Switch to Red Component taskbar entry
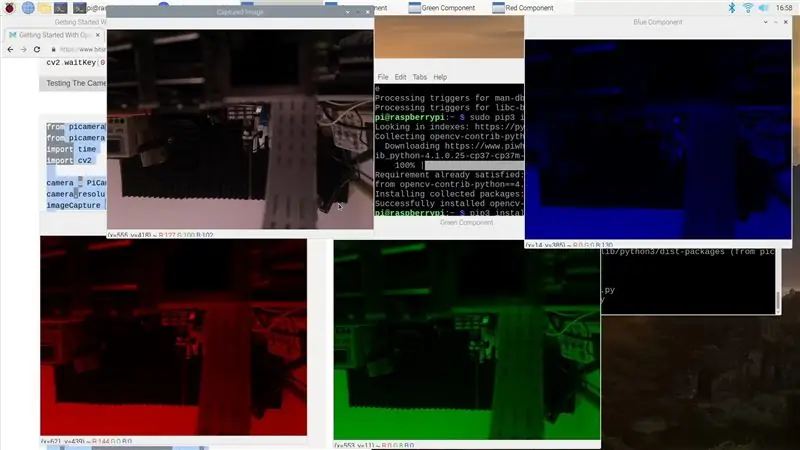Screen dimensions: 800x450 [522, 8]
